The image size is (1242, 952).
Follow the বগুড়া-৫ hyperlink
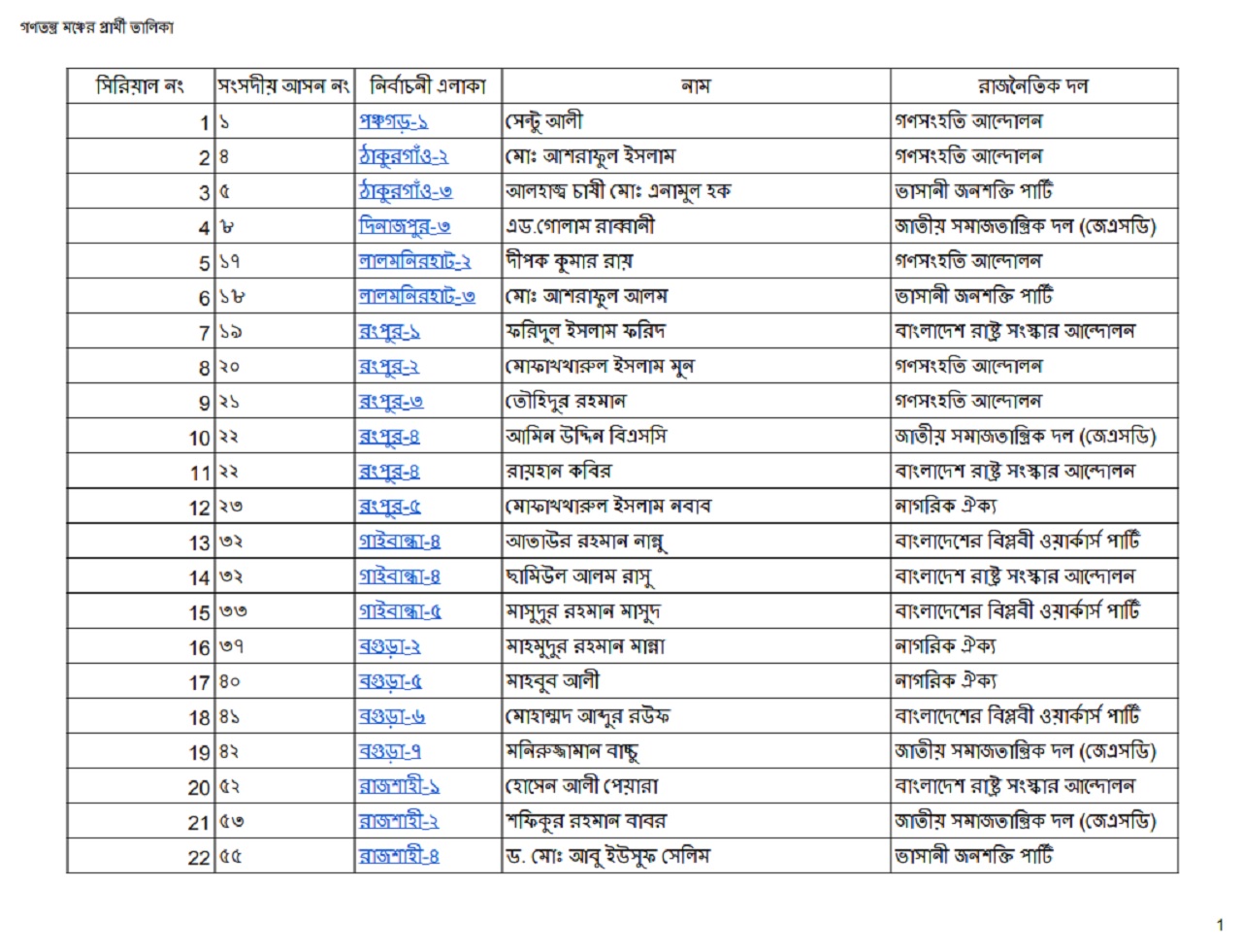(390, 682)
